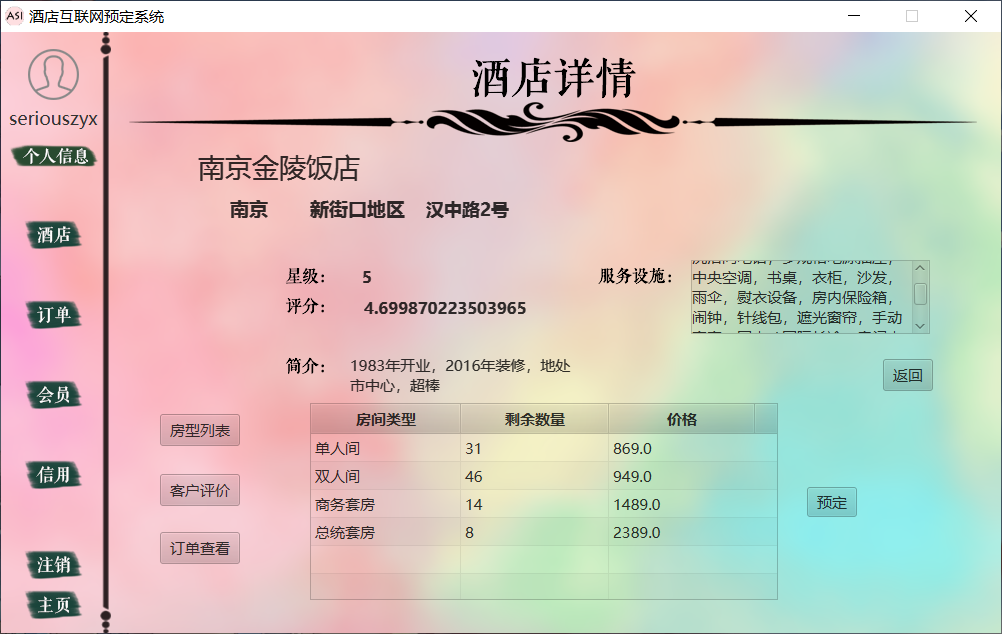Open 订单查看 for this hotel

pos(199,548)
